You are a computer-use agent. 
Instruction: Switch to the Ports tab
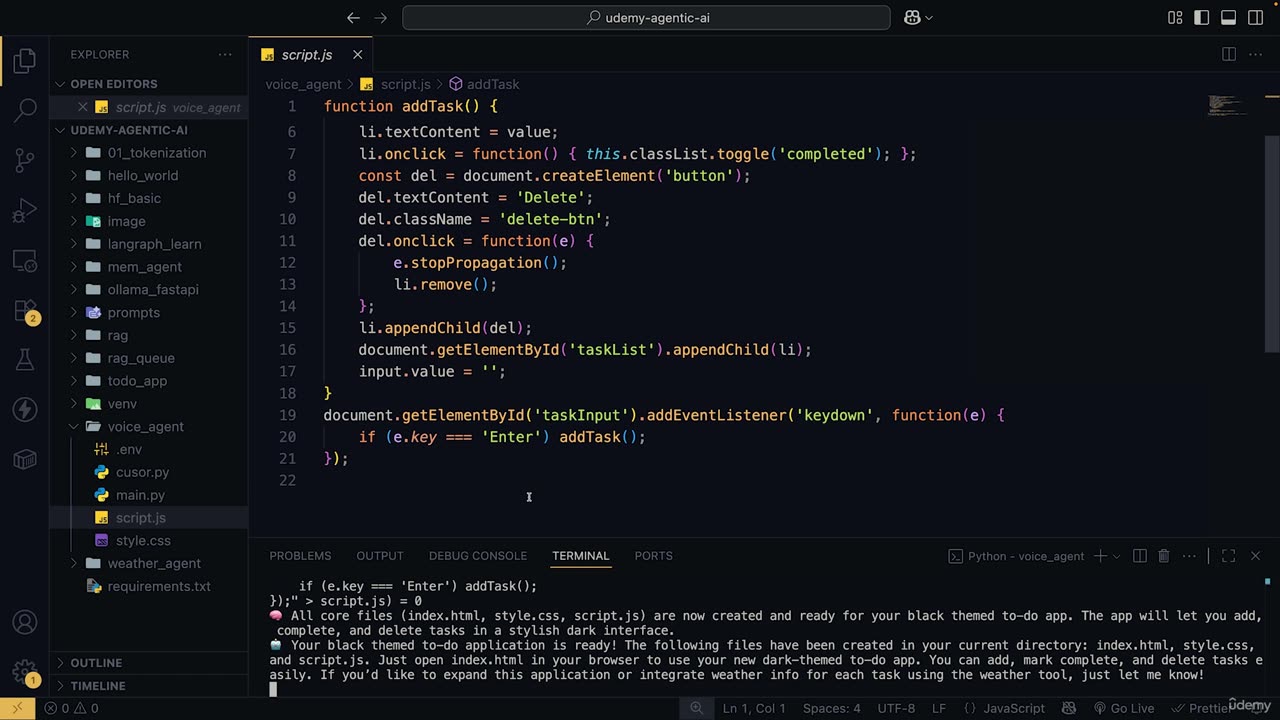coord(654,556)
